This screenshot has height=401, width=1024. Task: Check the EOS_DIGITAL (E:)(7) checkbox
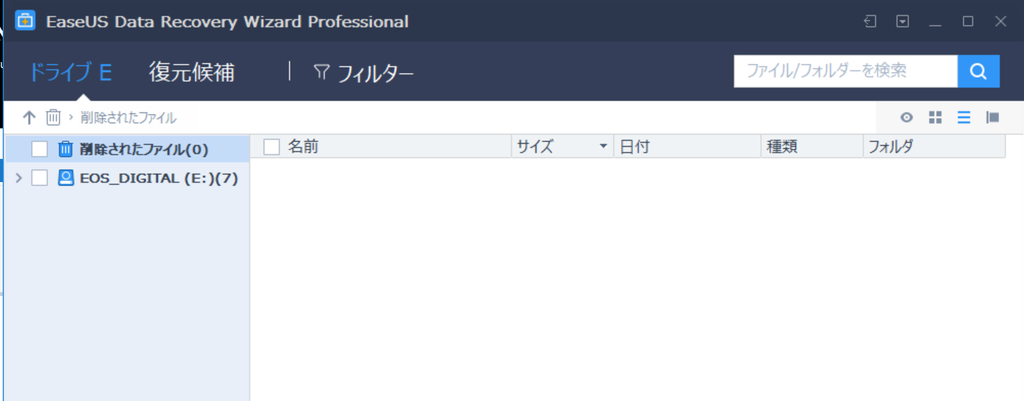pyautogui.click(x=40, y=178)
